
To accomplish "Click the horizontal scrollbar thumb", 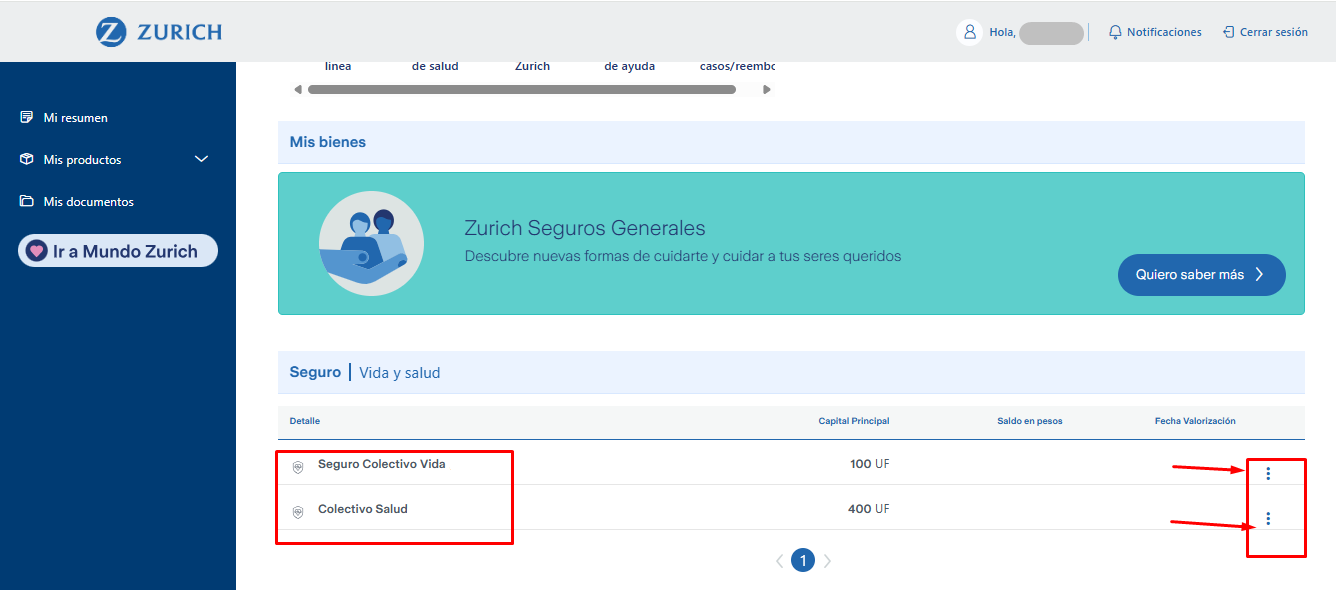I will [x=522, y=89].
